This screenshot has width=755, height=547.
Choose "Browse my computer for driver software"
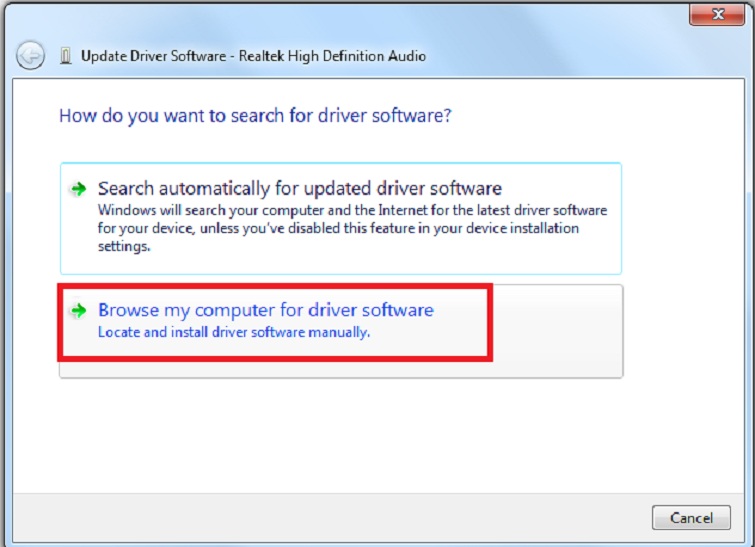pos(265,310)
